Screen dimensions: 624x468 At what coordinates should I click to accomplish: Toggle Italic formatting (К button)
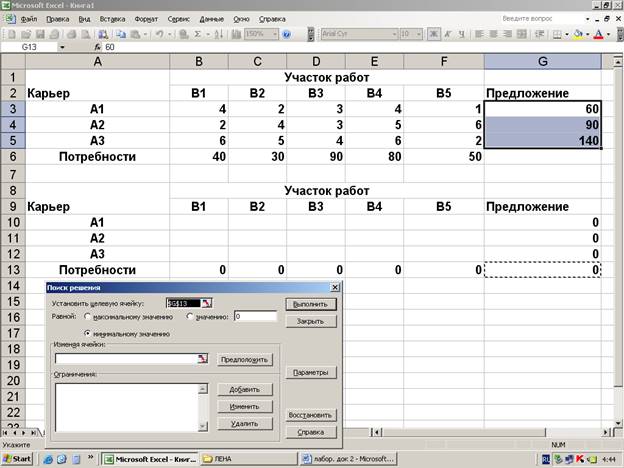point(448,34)
